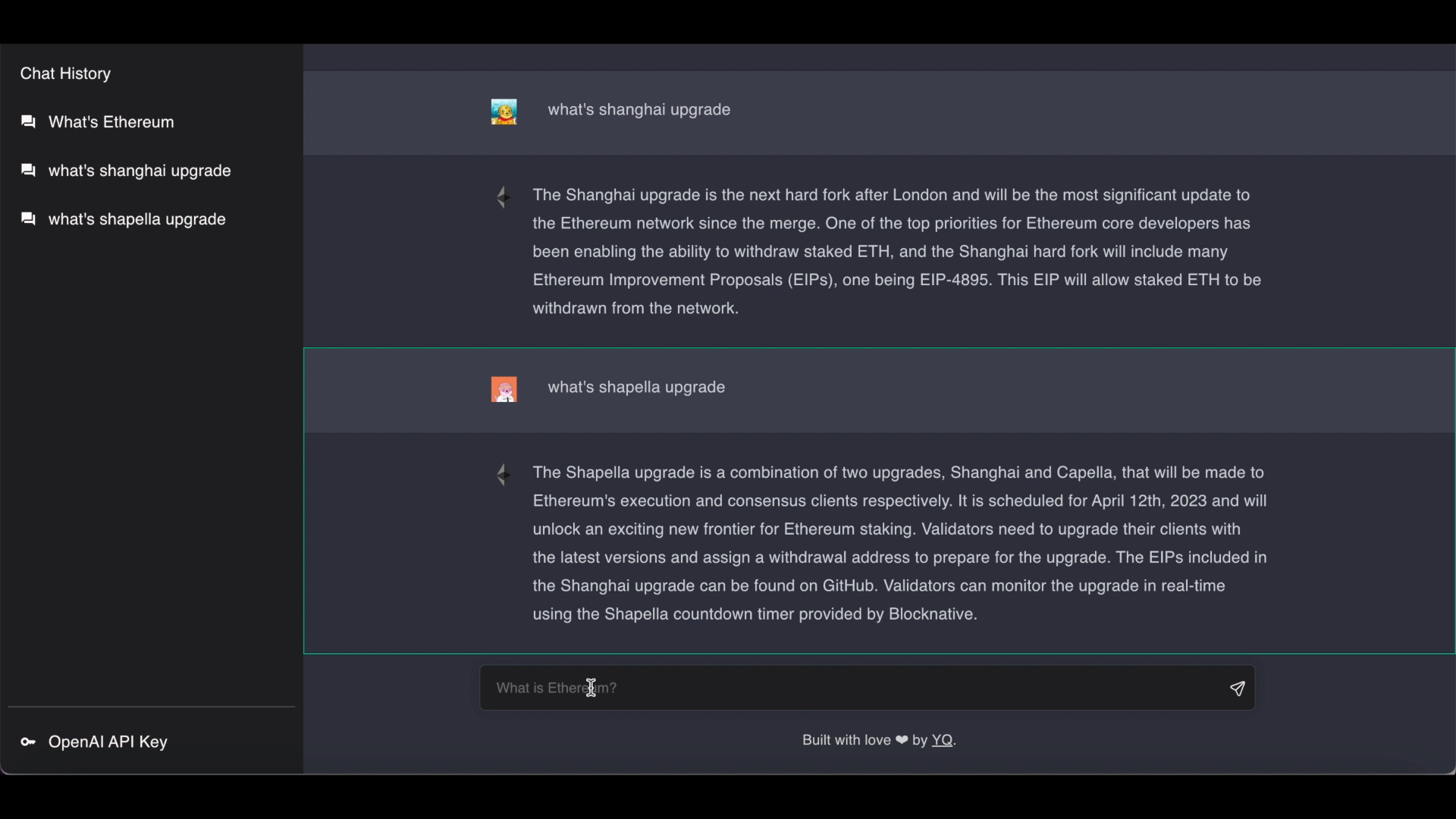
Task: Click chat icon beside What's Ethereum
Action: pyautogui.click(x=28, y=122)
